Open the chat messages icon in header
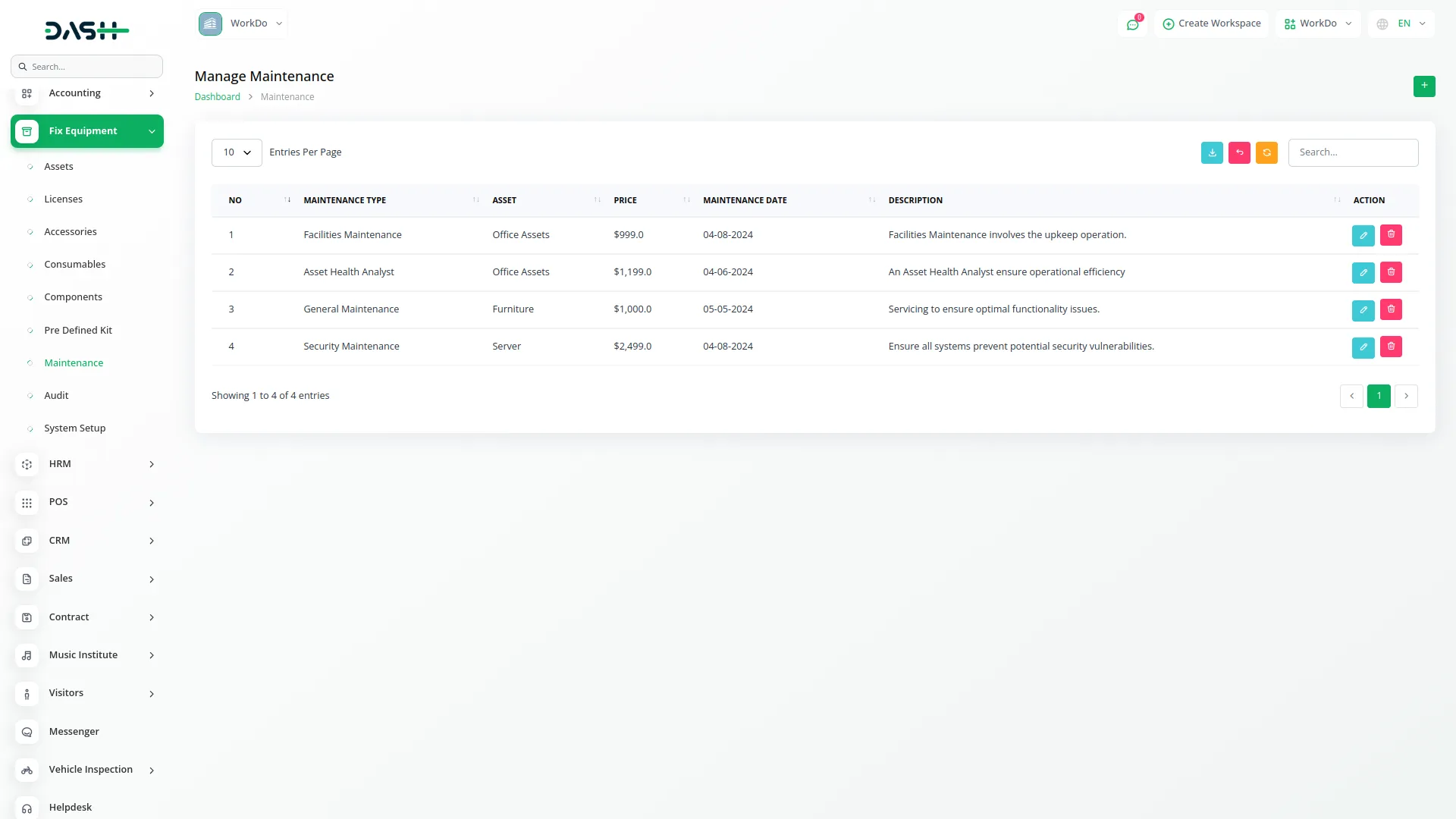The image size is (1456, 819). (x=1132, y=24)
